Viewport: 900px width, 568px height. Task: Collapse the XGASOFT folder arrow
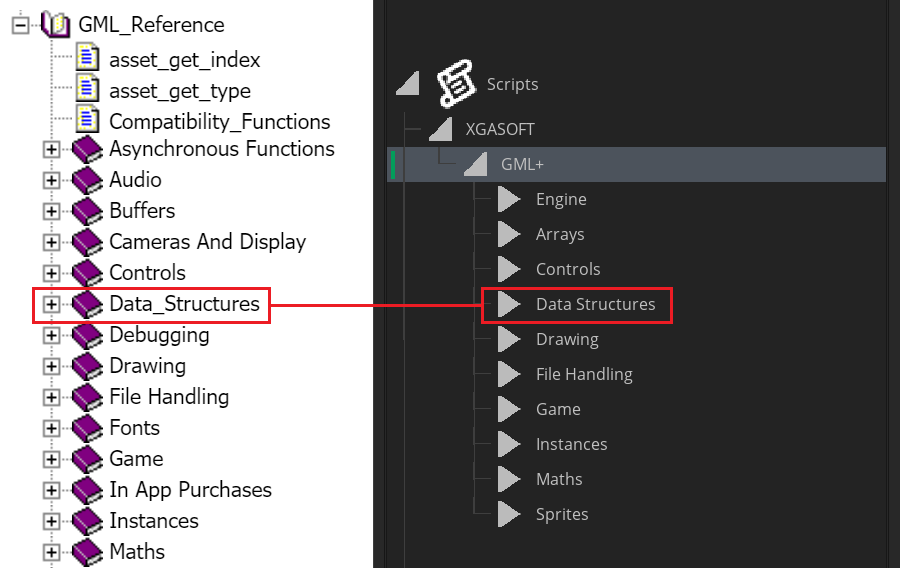(441, 129)
